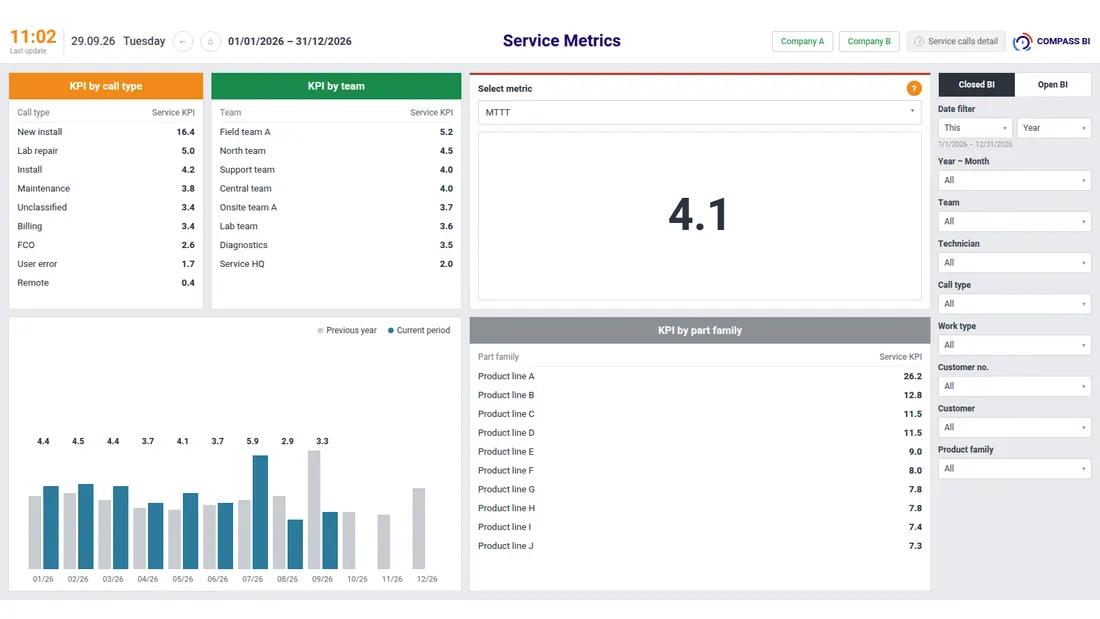Expand the Year – Month dropdown
This screenshot has height=619, width=1100.
click(1014, 180)
